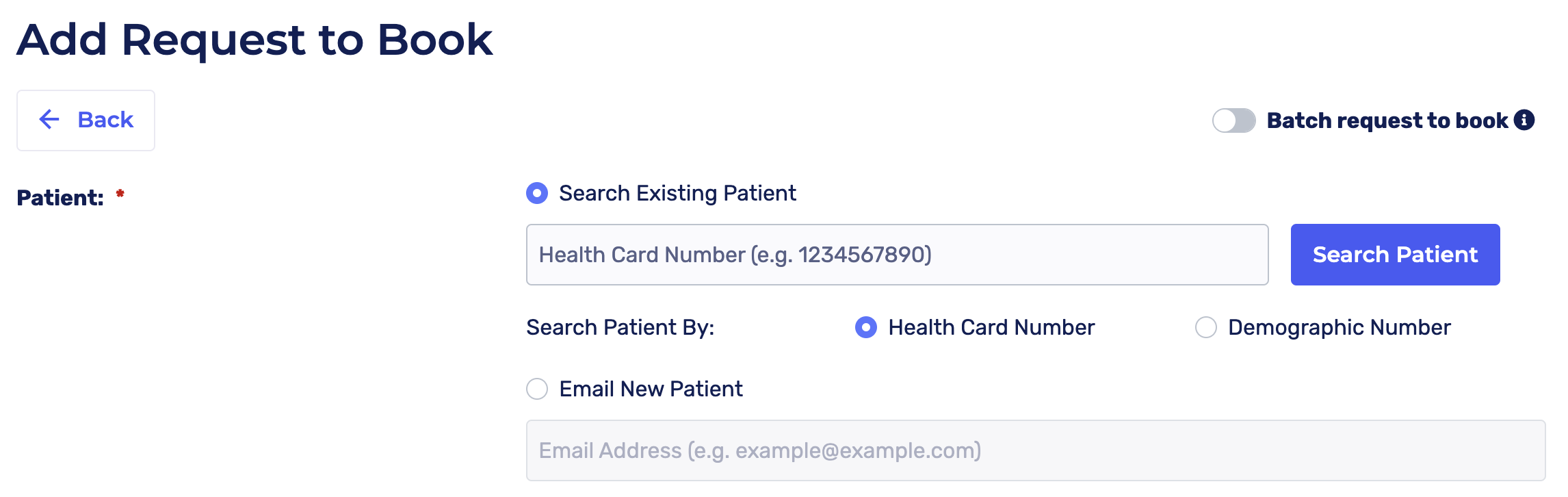Select the Search Existing Patient radio button
The image size is (1568, 497).
tap(537, 193)
